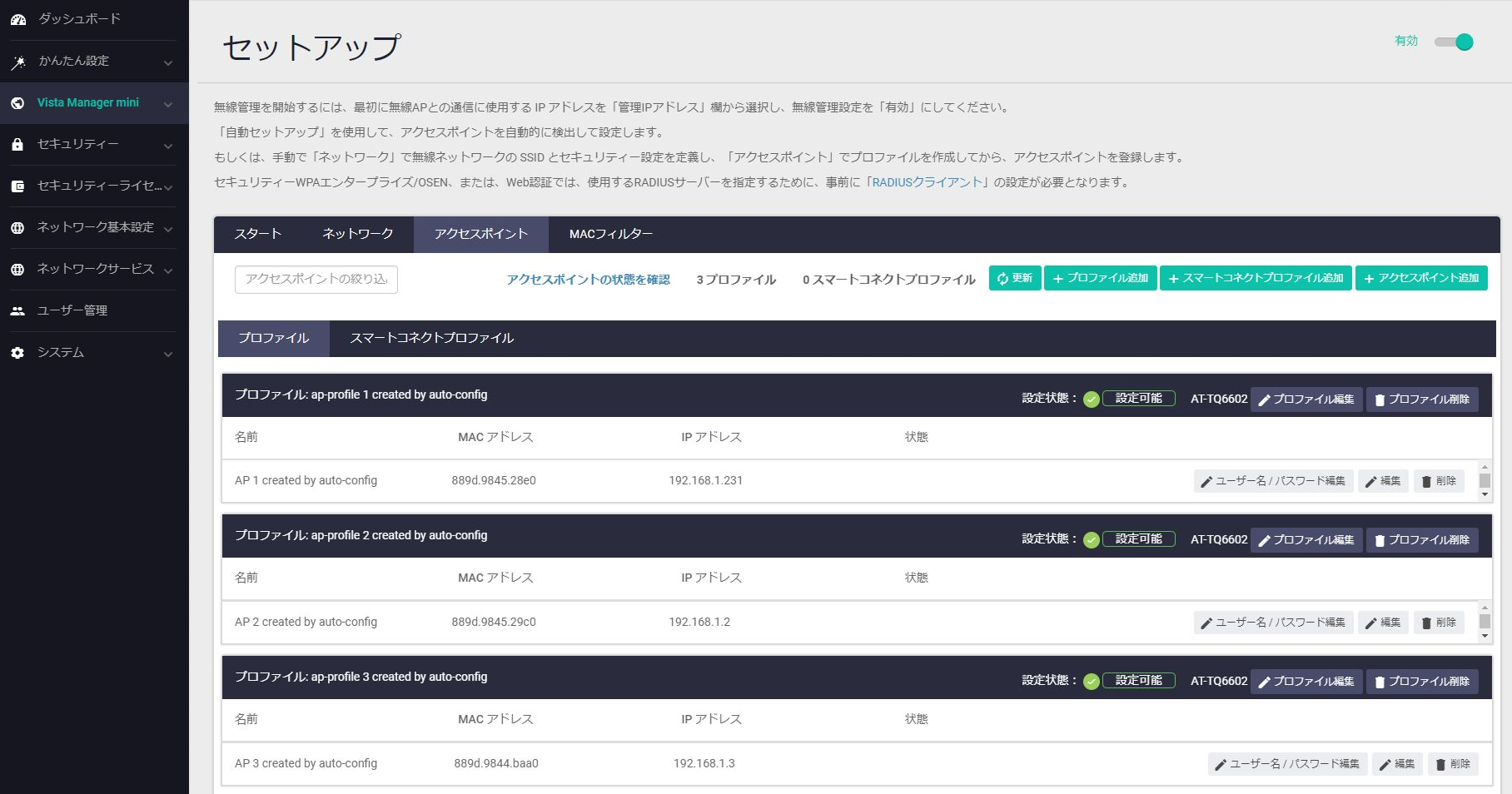This screenshot has height=794, width=1512.
Task: Expand the ネットワークサービス chevron
Action: tap(168, 270)
